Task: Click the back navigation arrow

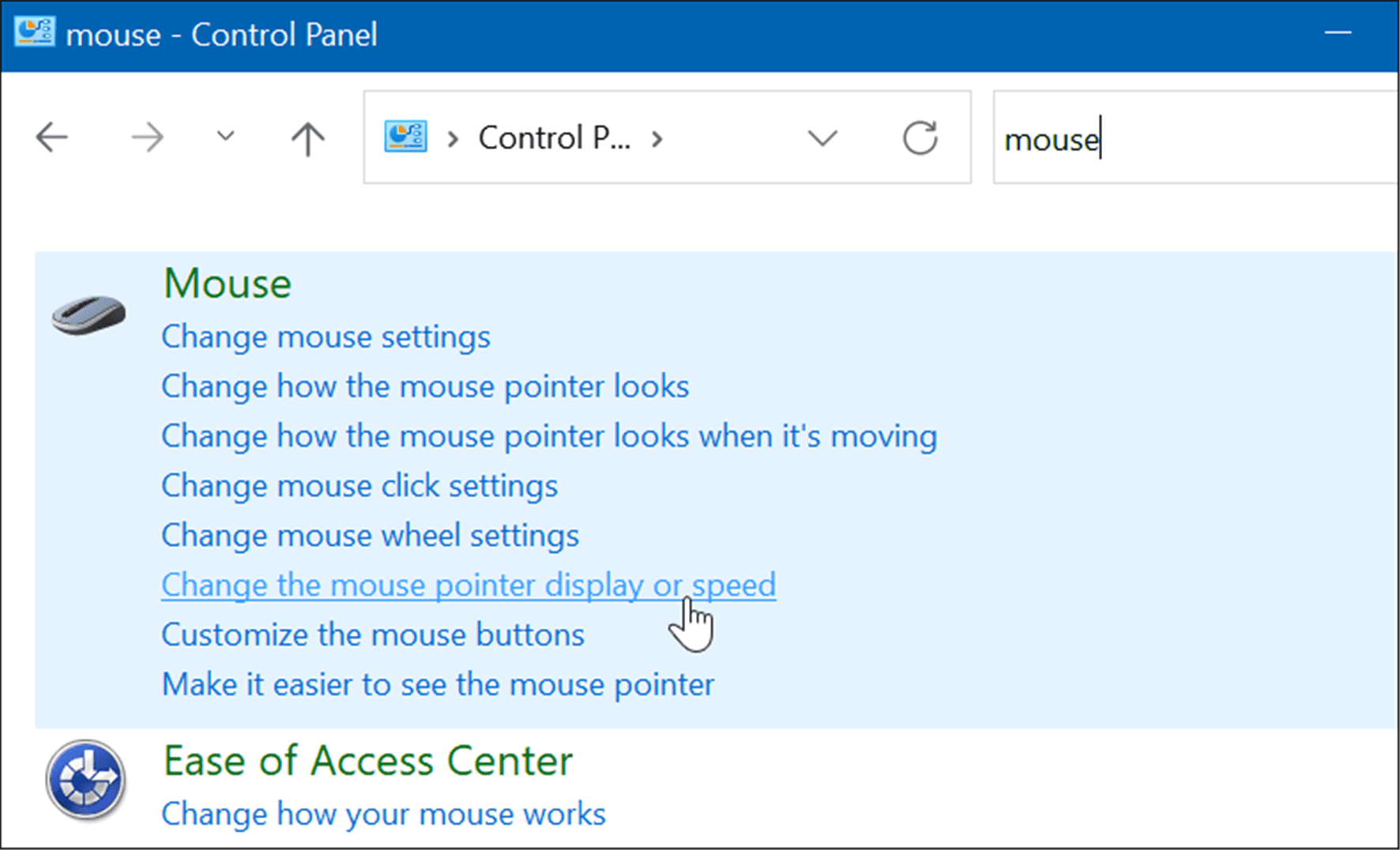Action: [51, 137]
